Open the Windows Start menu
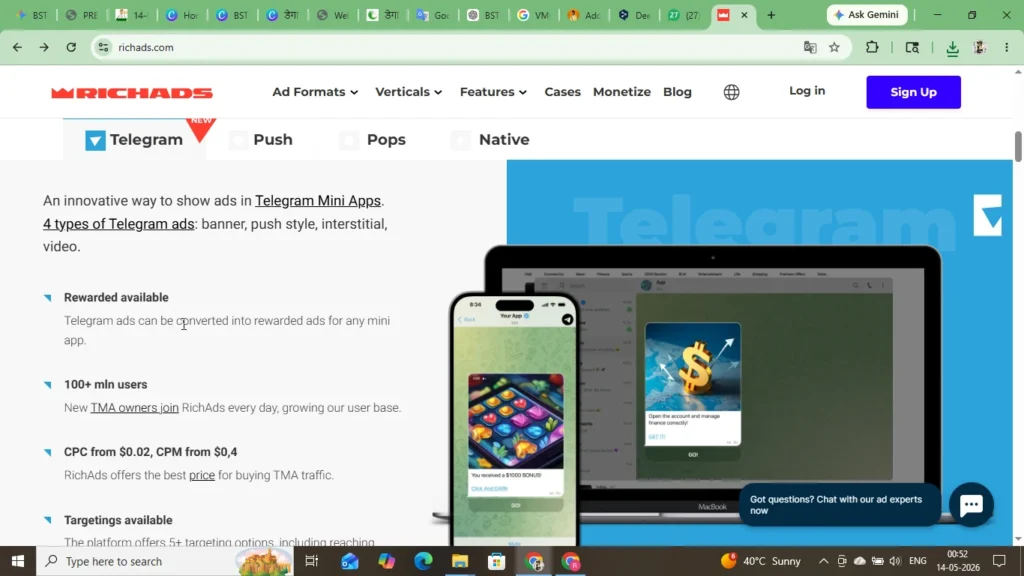Viewport: 1024px width, 576px height. tap(18, 561)
